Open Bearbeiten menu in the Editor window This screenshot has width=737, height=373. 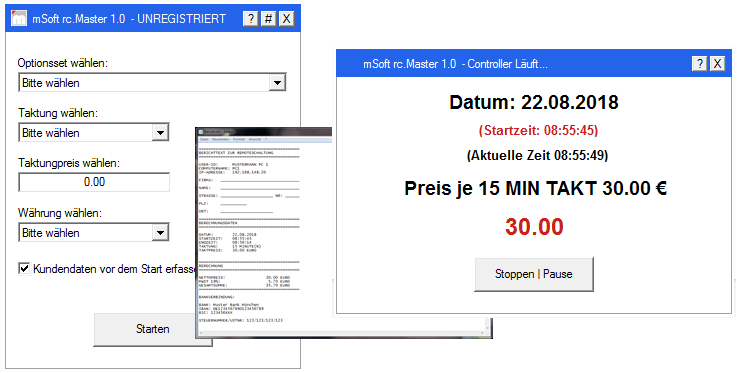[x=220, y=140]
